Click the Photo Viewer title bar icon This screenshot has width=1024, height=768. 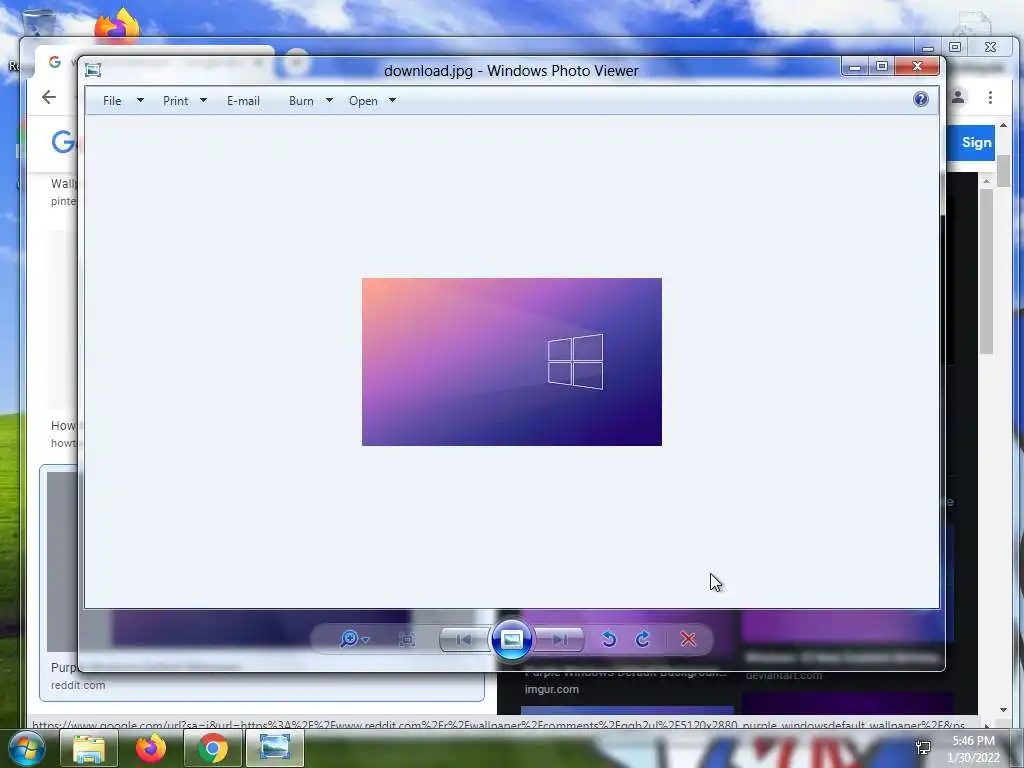(93, 70)
